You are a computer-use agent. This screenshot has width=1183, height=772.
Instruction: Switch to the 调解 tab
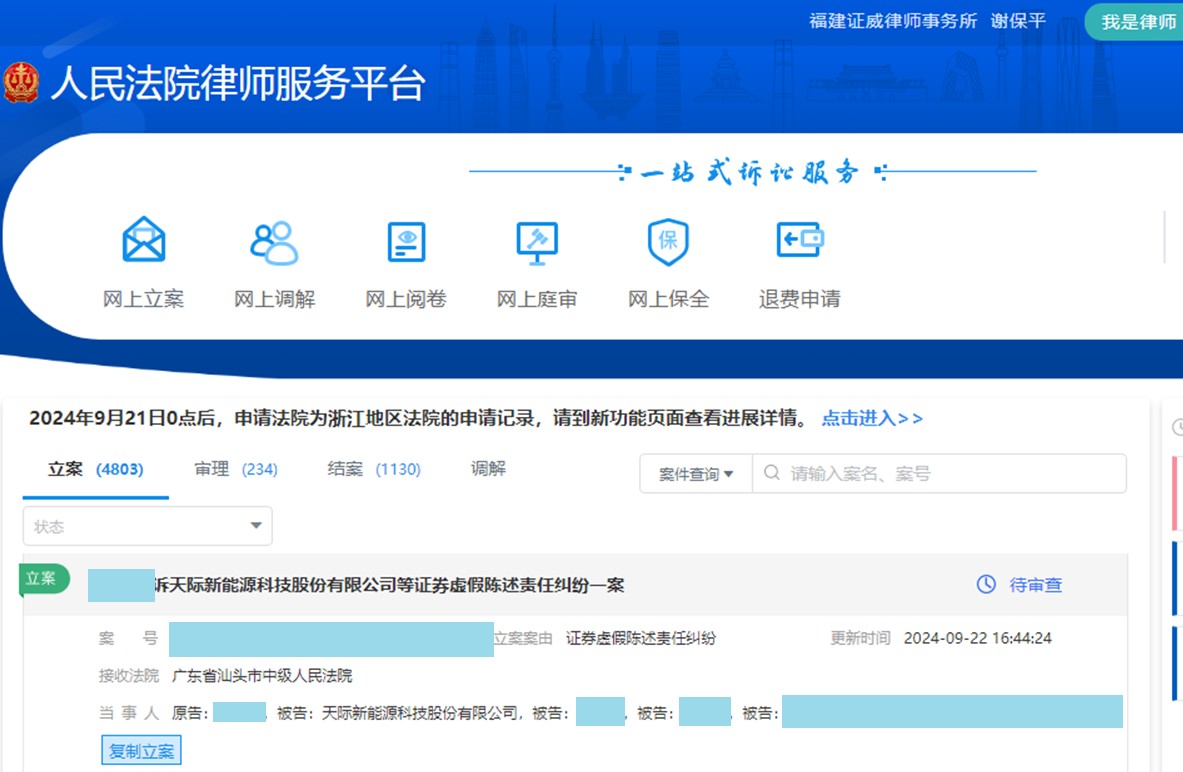coord(488,469)
